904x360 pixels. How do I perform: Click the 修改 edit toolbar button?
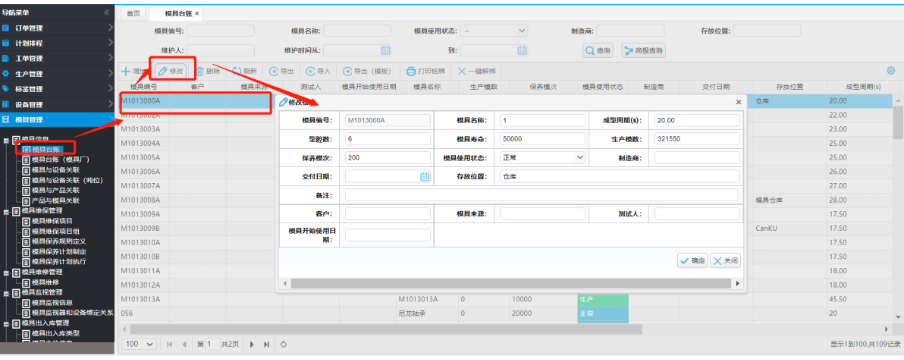pyautogui.click(x=171, y=72)
